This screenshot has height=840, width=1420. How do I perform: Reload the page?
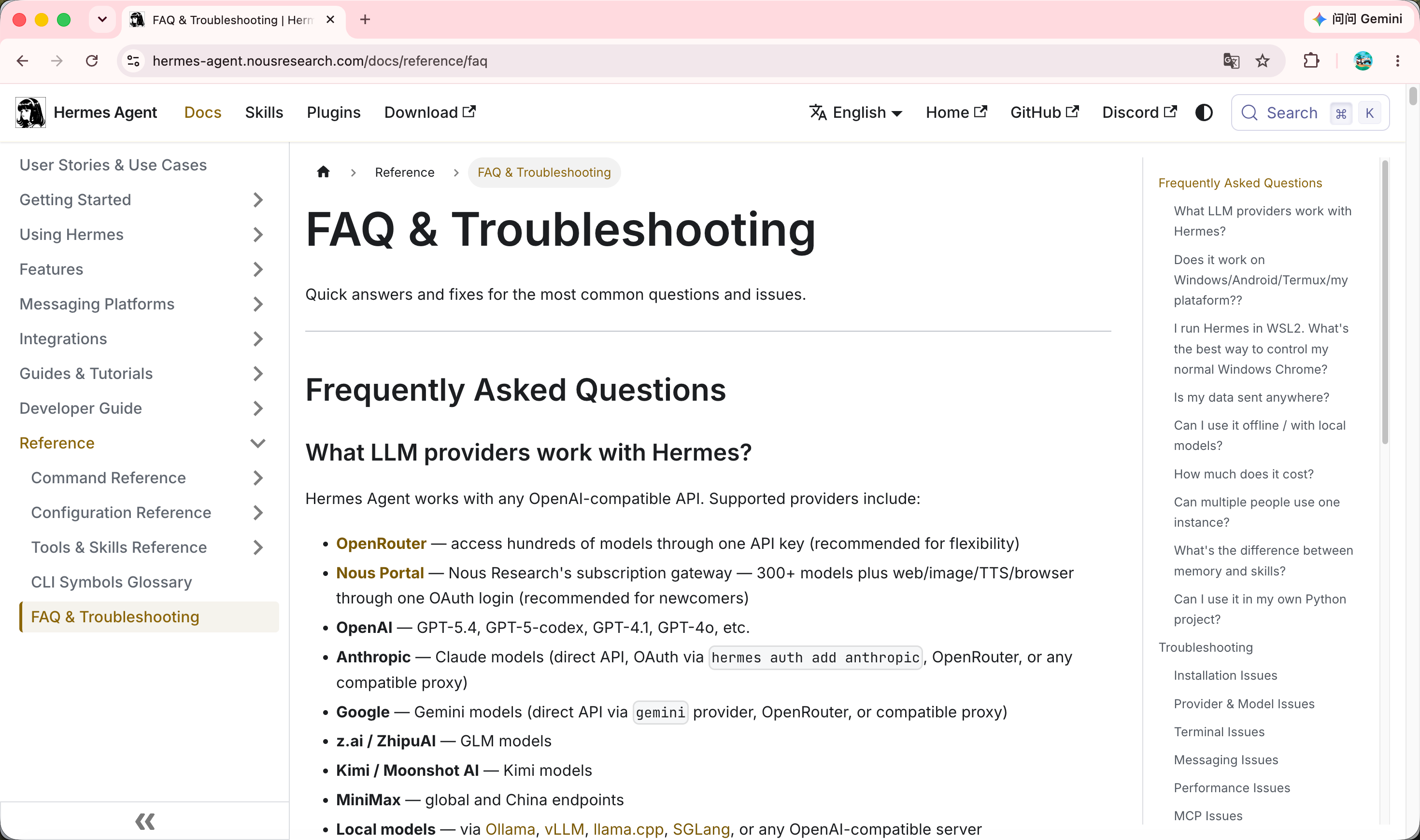tap(92, 60)
